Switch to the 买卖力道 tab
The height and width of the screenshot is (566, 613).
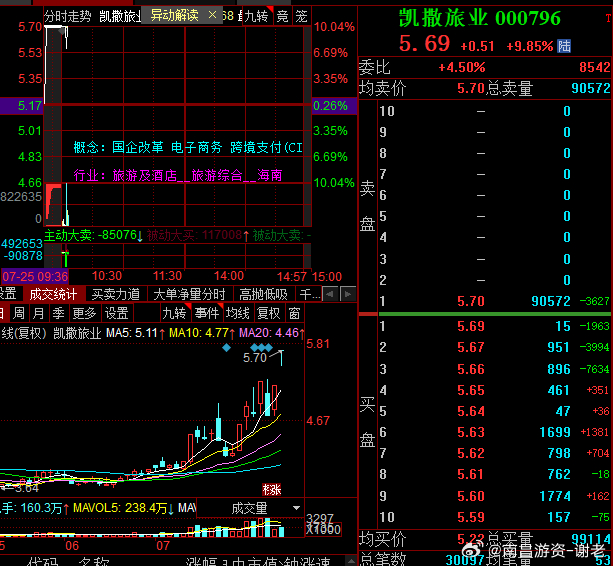tap(116, 294)
